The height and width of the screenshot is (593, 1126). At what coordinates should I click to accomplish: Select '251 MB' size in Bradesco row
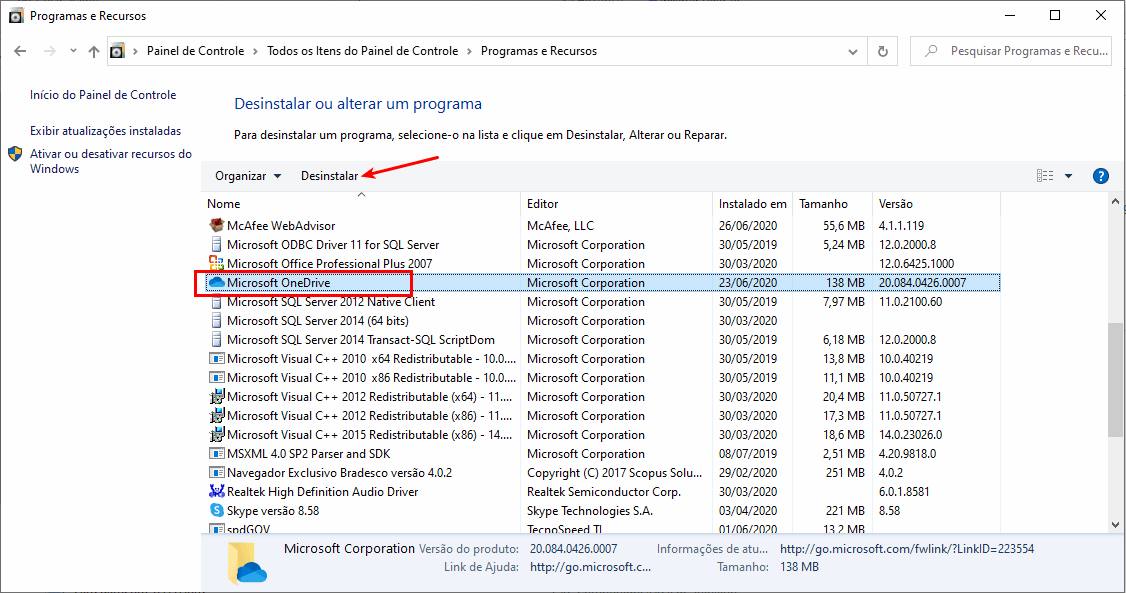point(845,473)
